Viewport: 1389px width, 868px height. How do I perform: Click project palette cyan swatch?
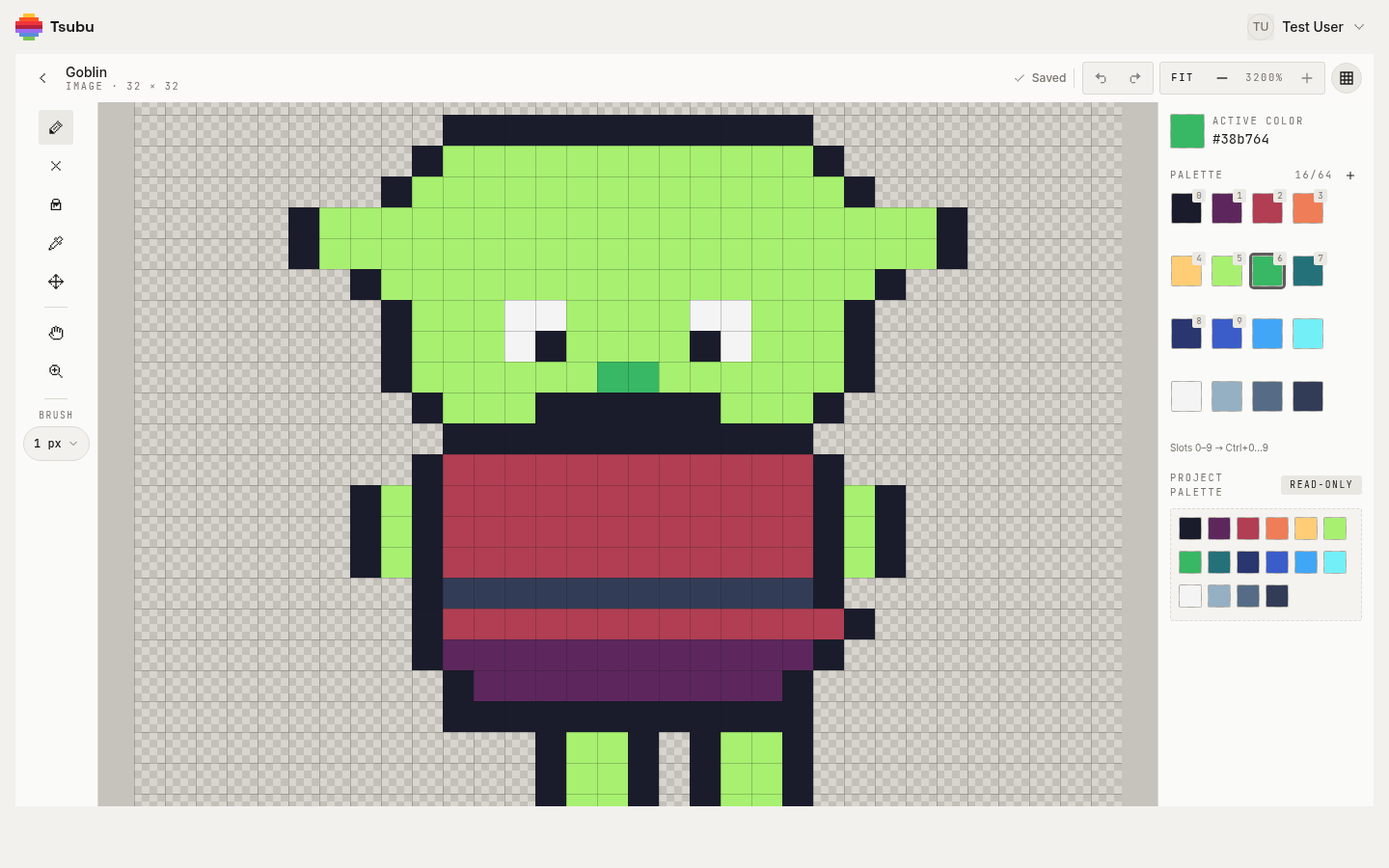click(x=1335, y=562)
